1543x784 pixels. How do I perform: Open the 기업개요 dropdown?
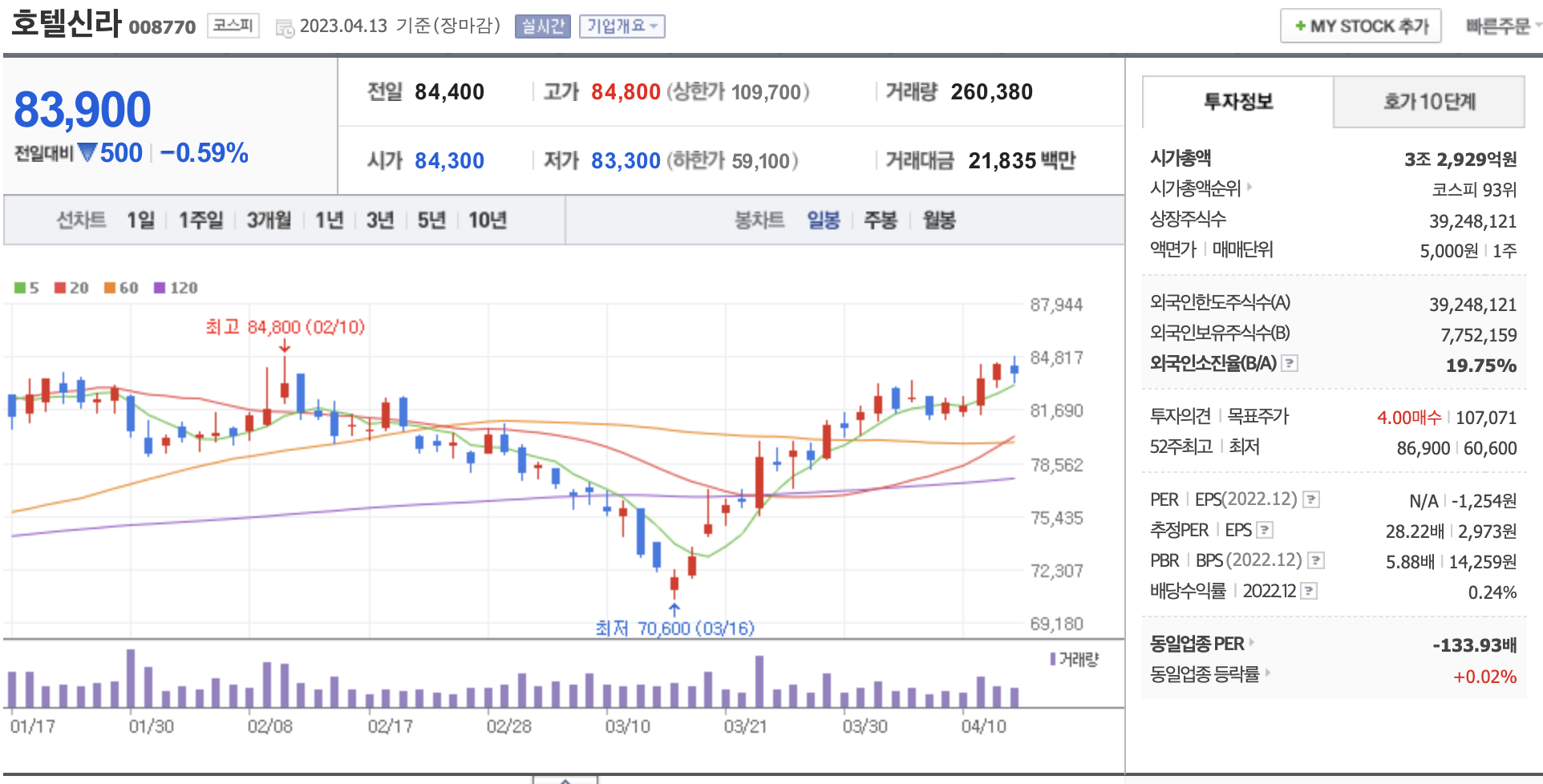tap(622, 26)
